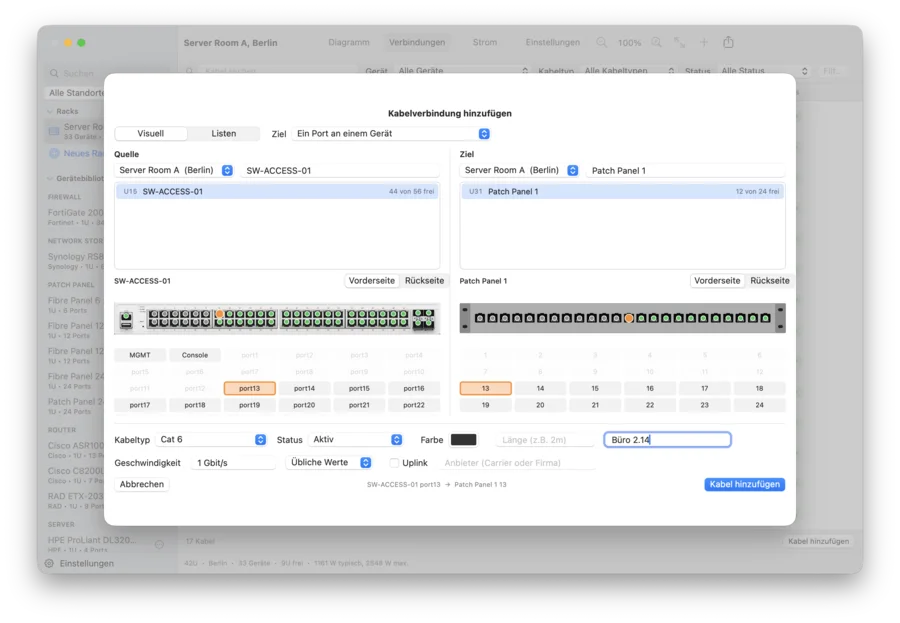Click the Geschwindigkeit 1 Gbit/s field
The width and height of the screenshot is (900, 623).
pos(233,463)
